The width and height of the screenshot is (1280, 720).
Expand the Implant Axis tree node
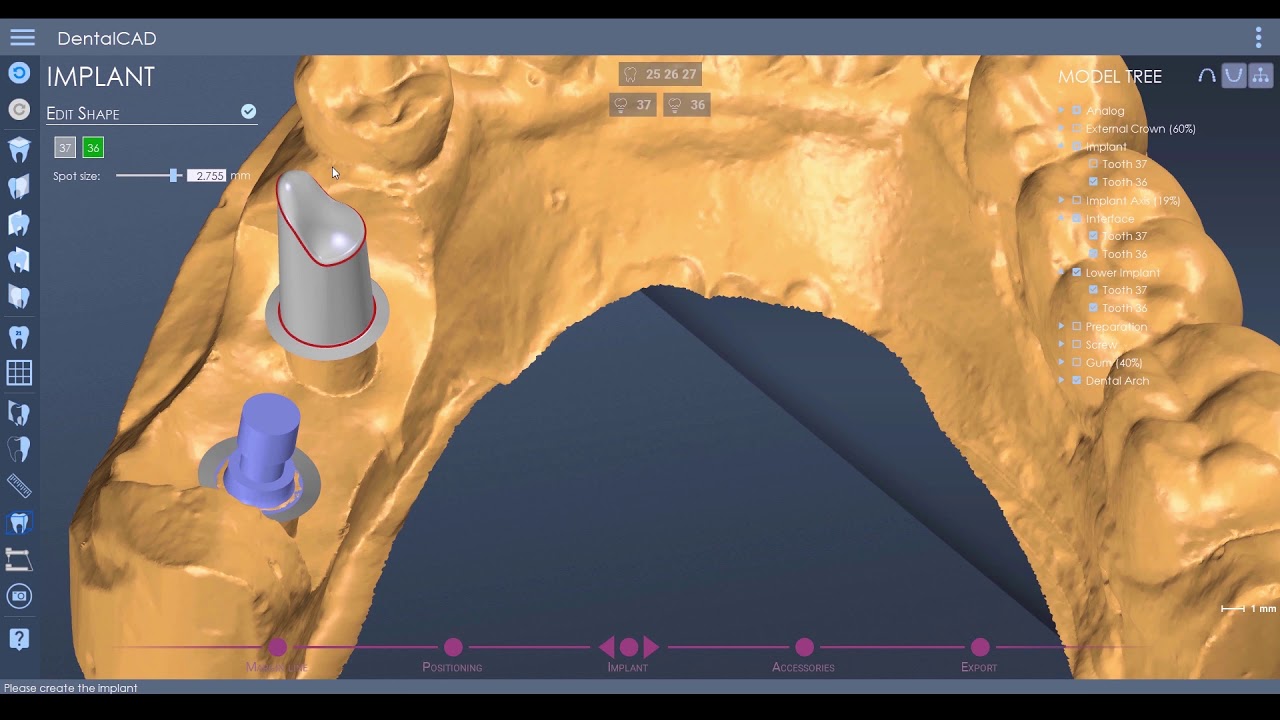tap(1062, 201)
